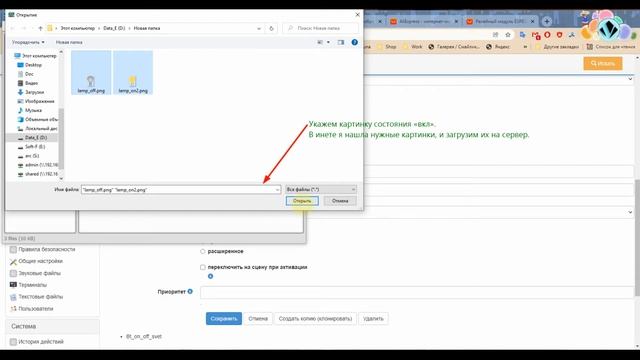This screenshot has width=640, height=360.
Task: Click Data_E (D:) breadcrumb in address bar
Action: [x=114, y=28]
